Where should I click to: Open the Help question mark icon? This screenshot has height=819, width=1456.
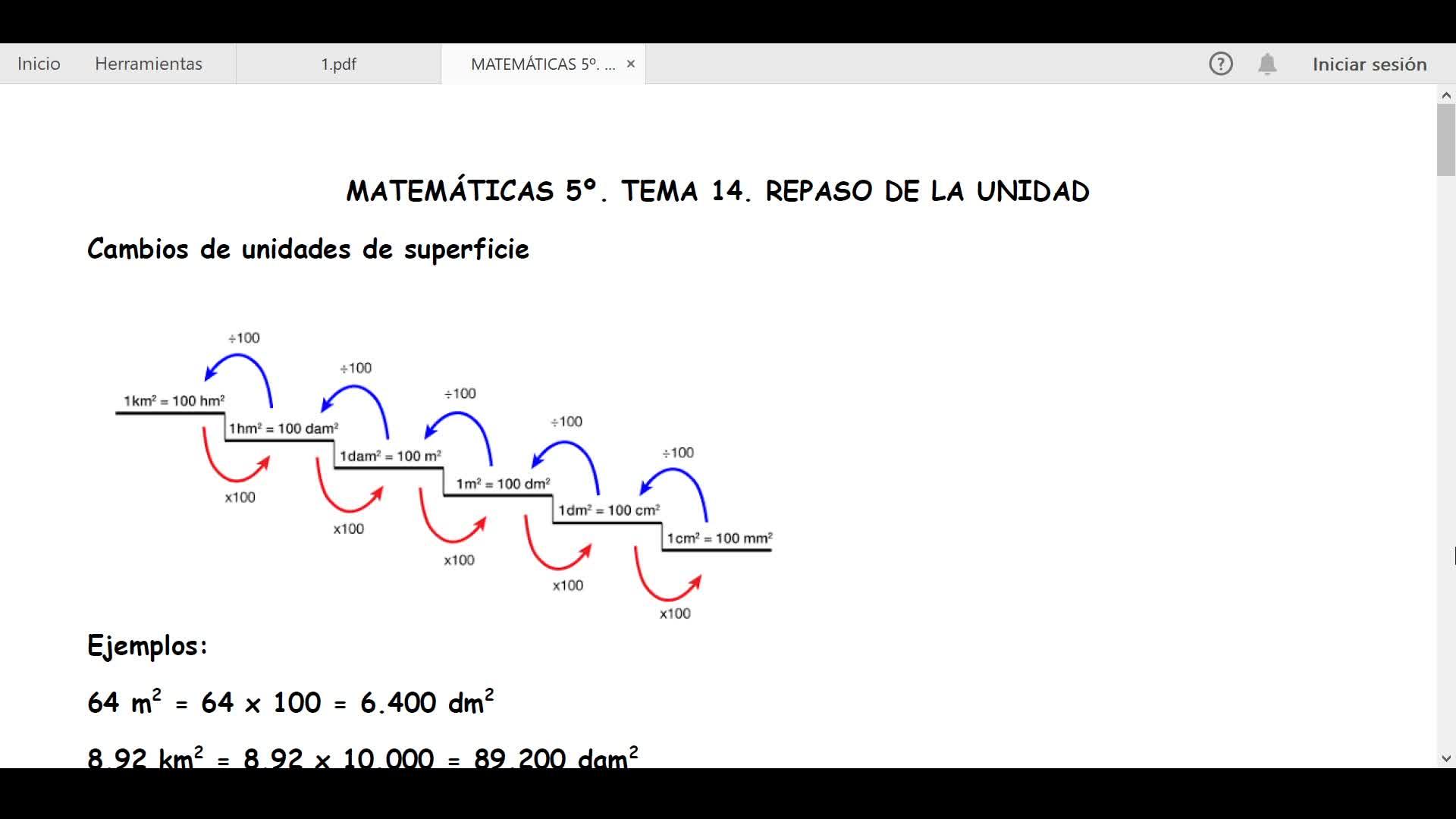pyautogui.click(x=1220, y=64)
